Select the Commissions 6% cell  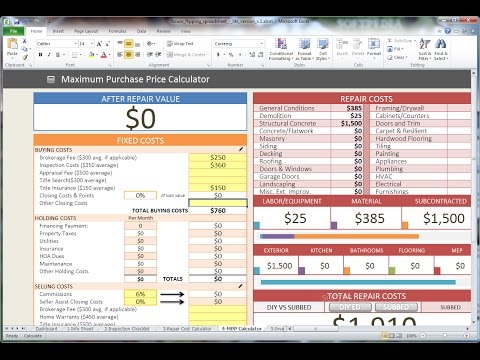pos(140,294)
